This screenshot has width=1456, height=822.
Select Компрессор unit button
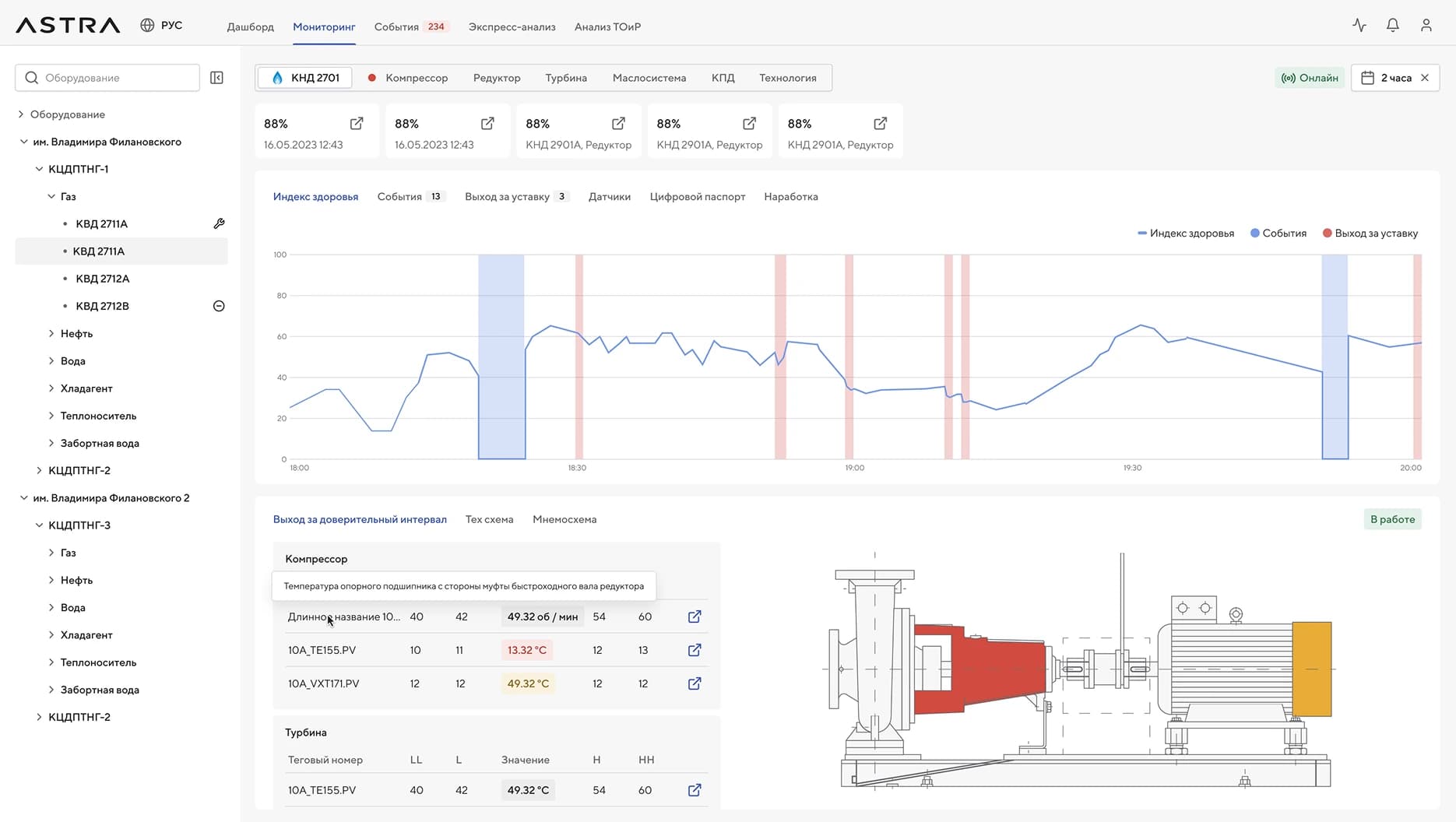click(x=408, y=78)
